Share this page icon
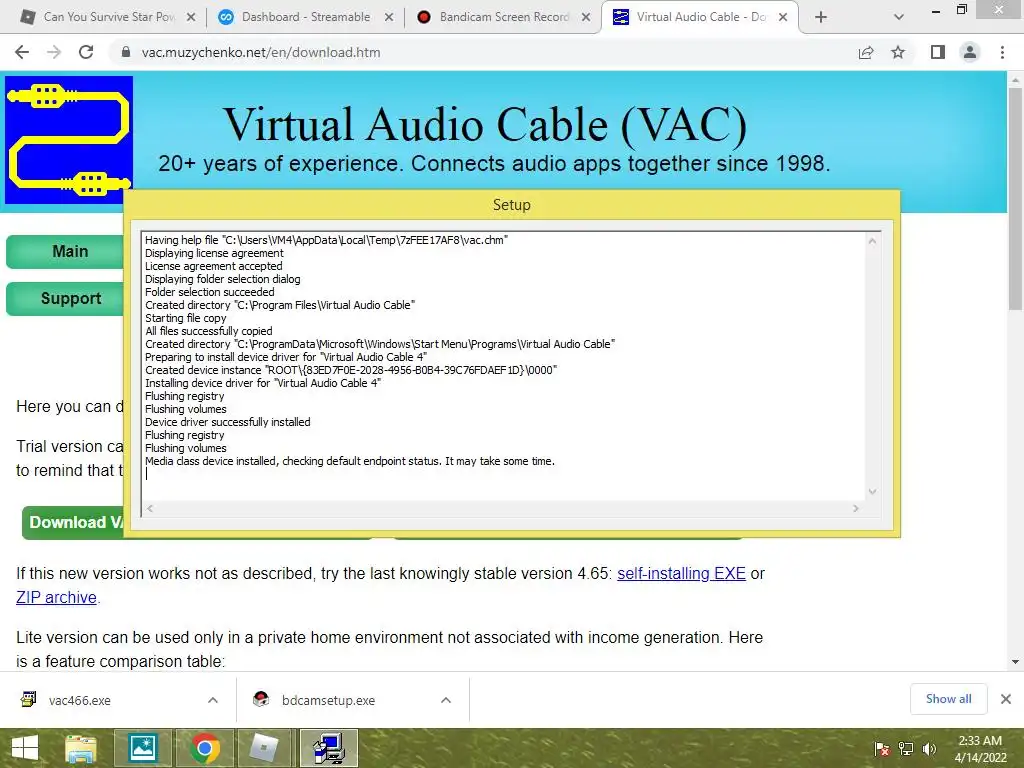 (866, 52)
